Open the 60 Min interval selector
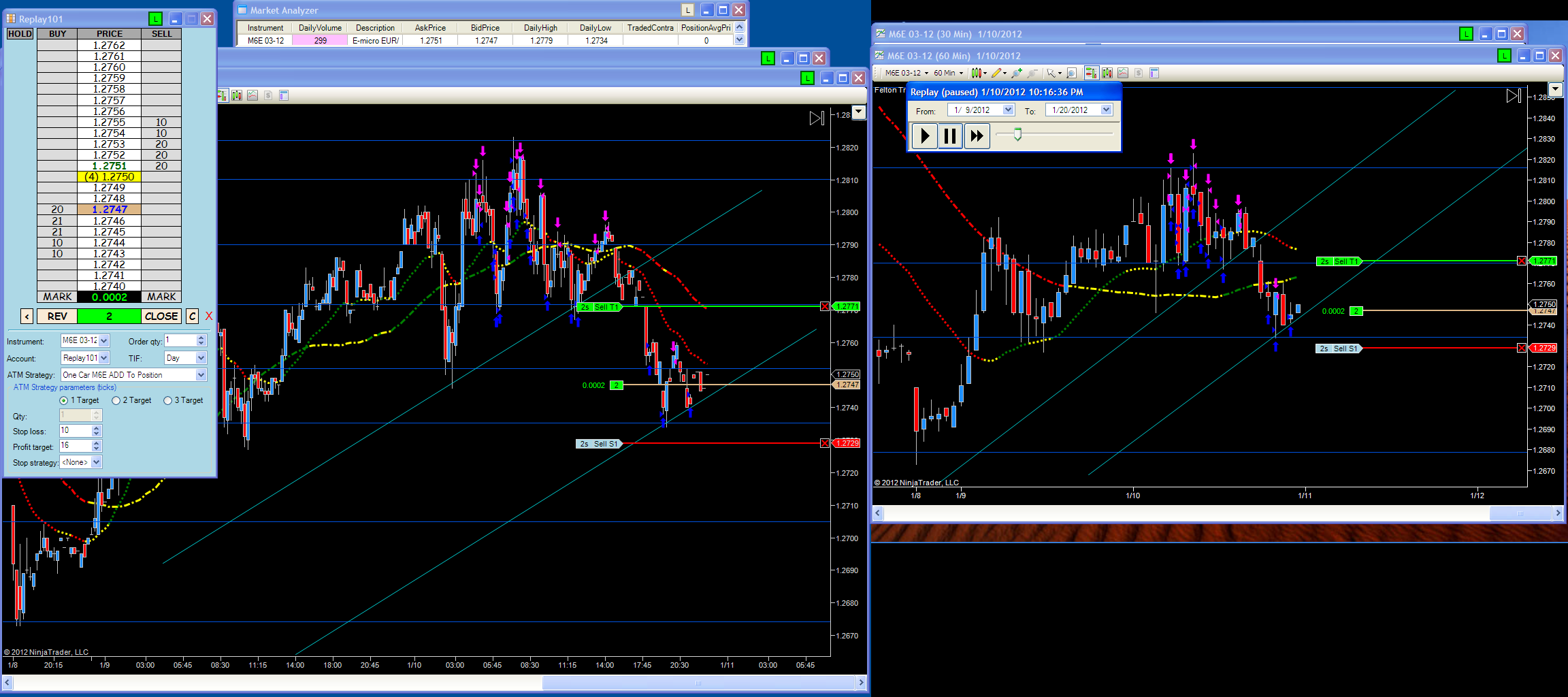 click(948, 73)
